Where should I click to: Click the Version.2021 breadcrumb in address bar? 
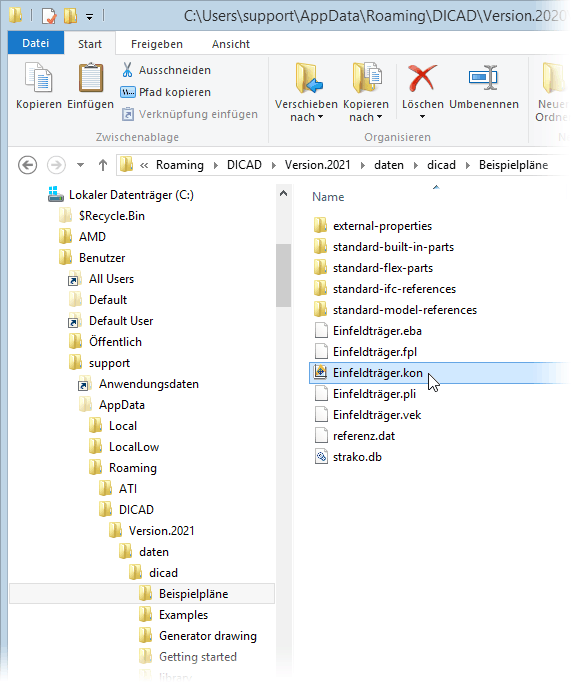[317, 165]
